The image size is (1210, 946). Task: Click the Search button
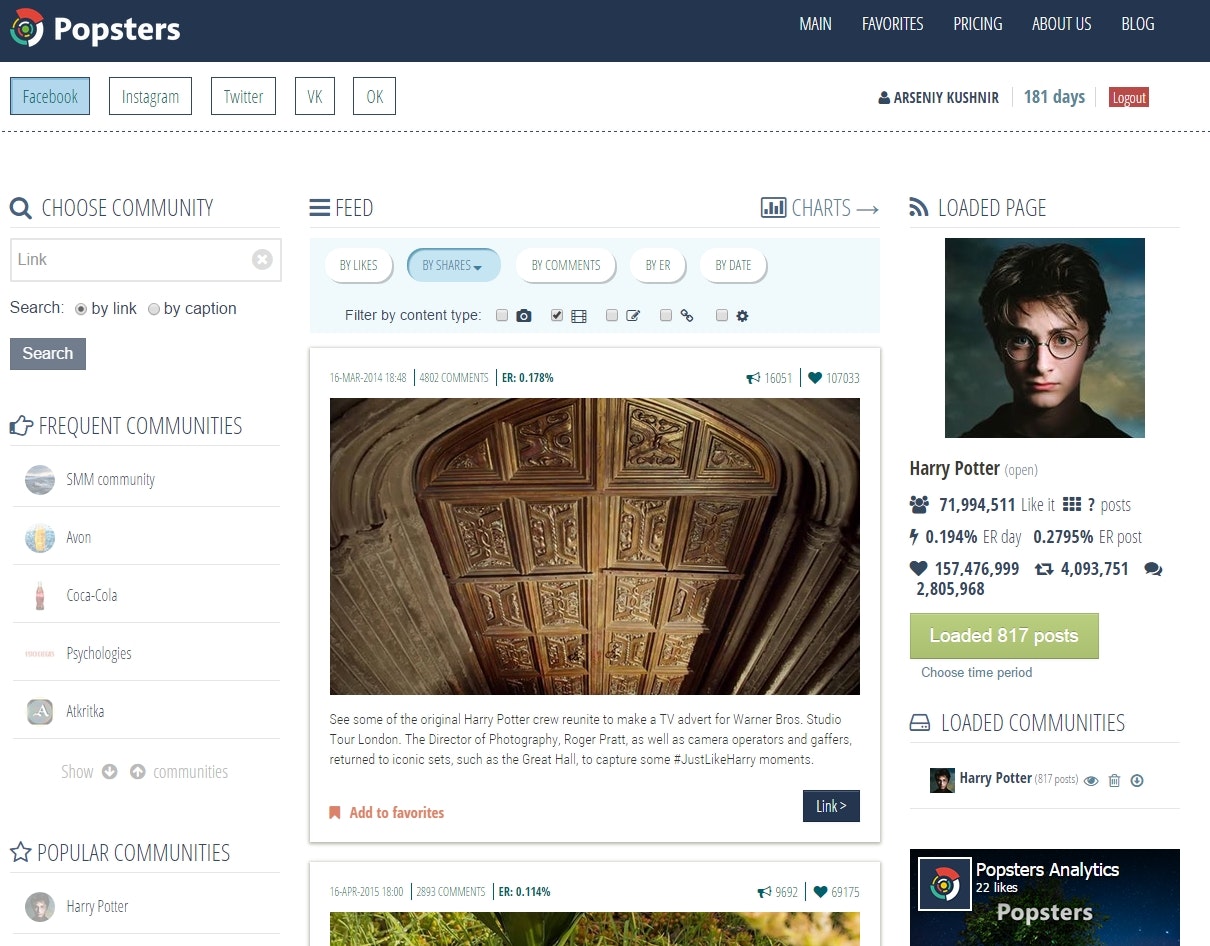coord(48,353)
